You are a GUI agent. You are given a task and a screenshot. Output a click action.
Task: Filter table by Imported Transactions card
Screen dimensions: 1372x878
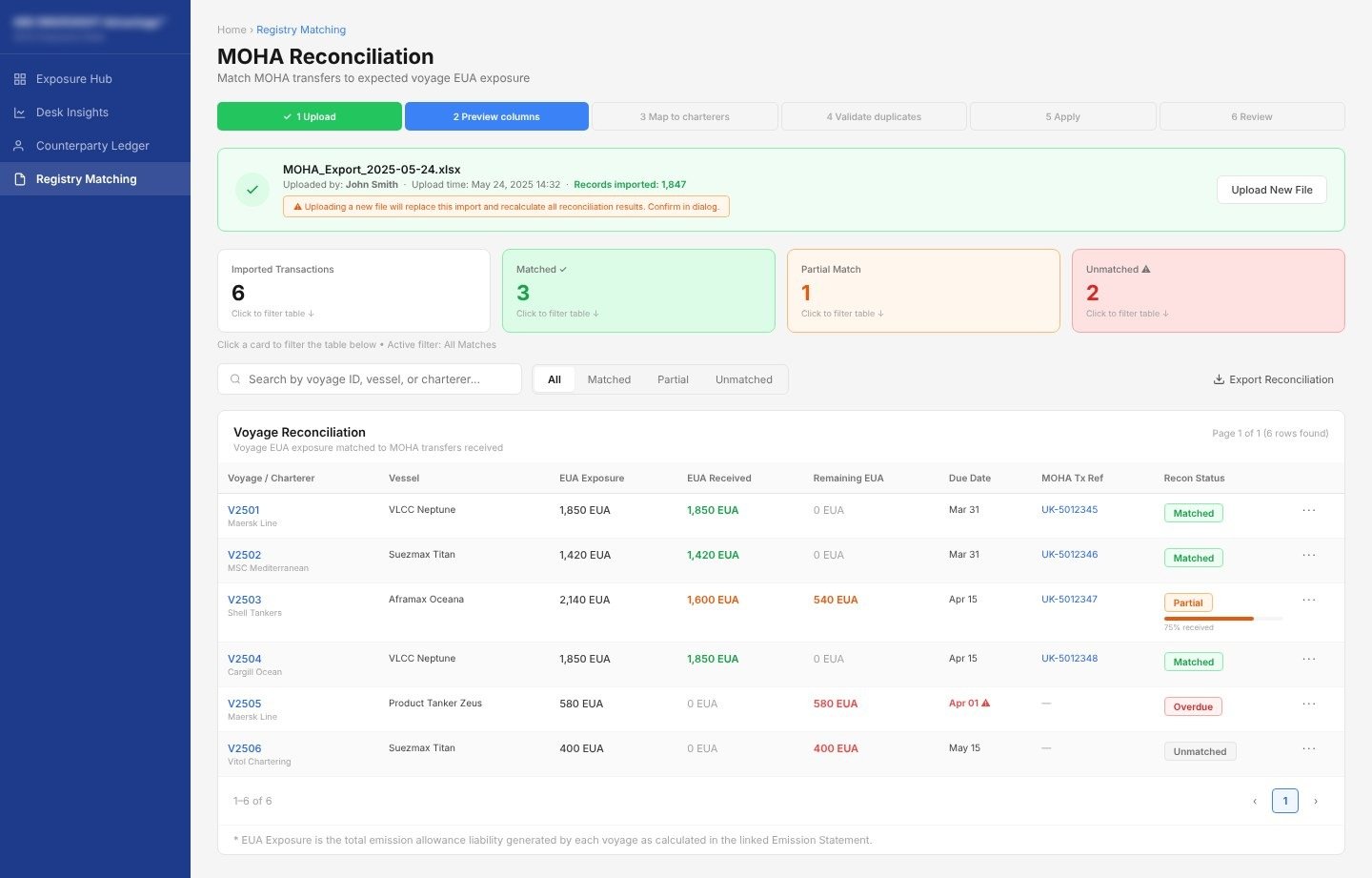[353, 291]
